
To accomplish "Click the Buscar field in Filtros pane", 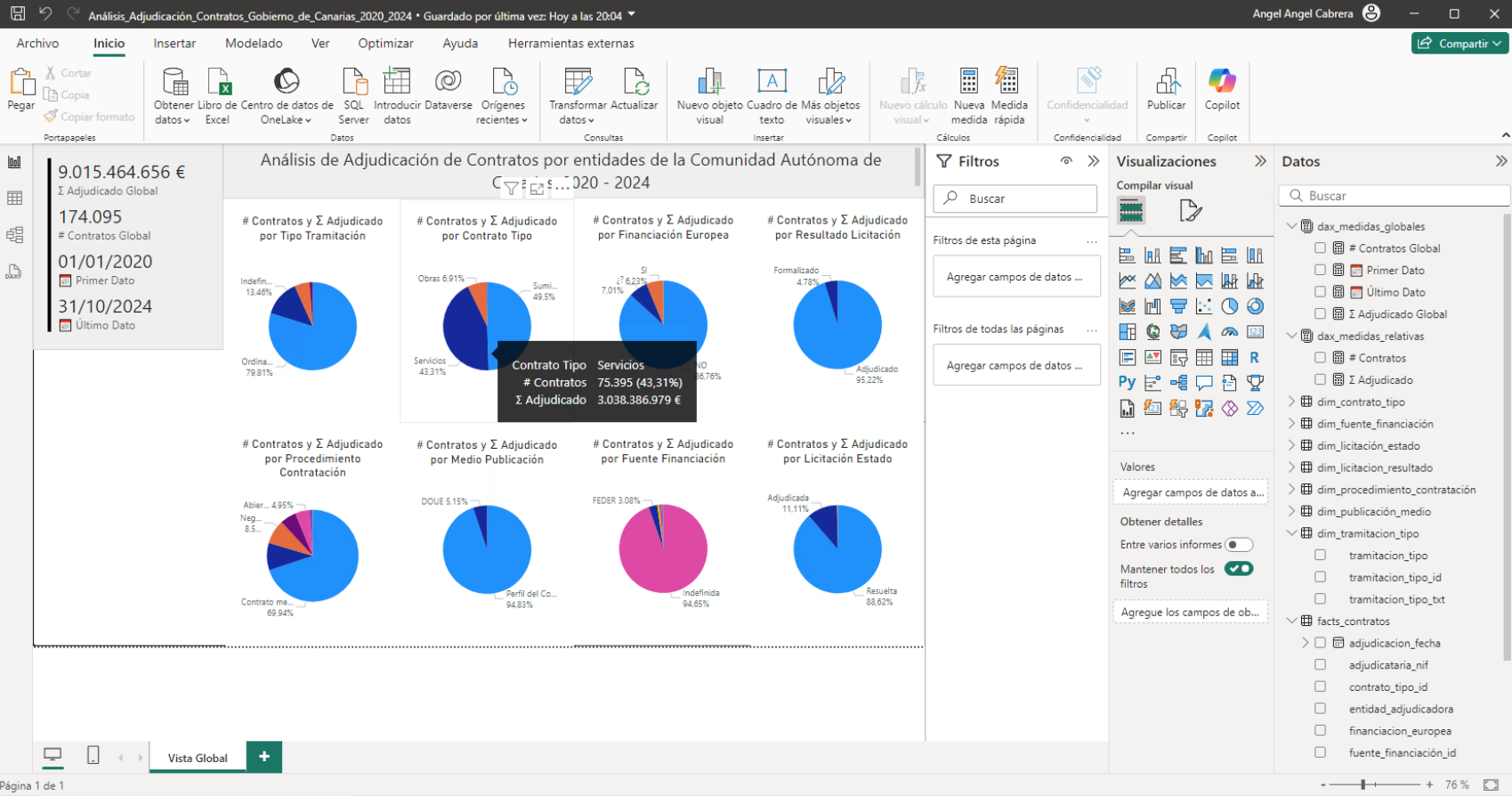I will tap(1015, 199).
